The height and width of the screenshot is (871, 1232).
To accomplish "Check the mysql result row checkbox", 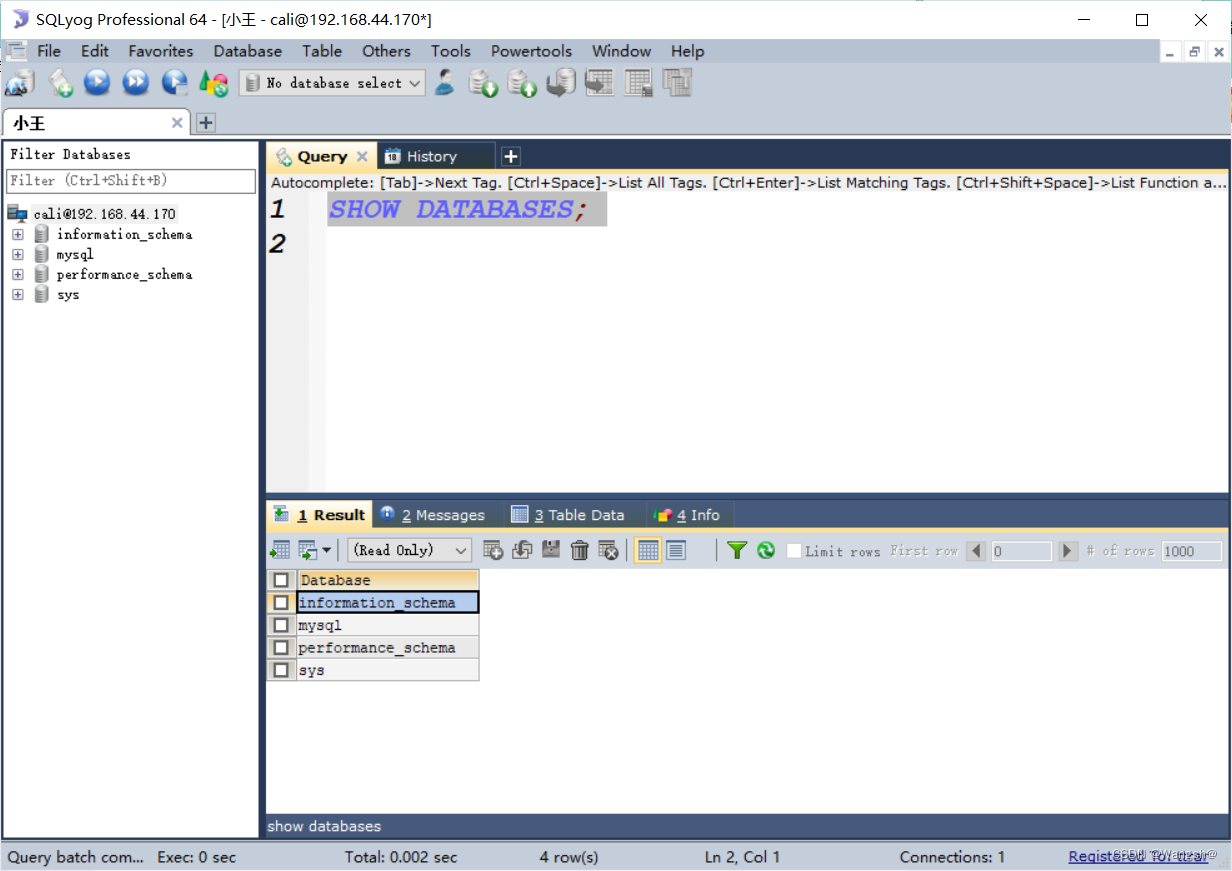I will click(281, 625).
